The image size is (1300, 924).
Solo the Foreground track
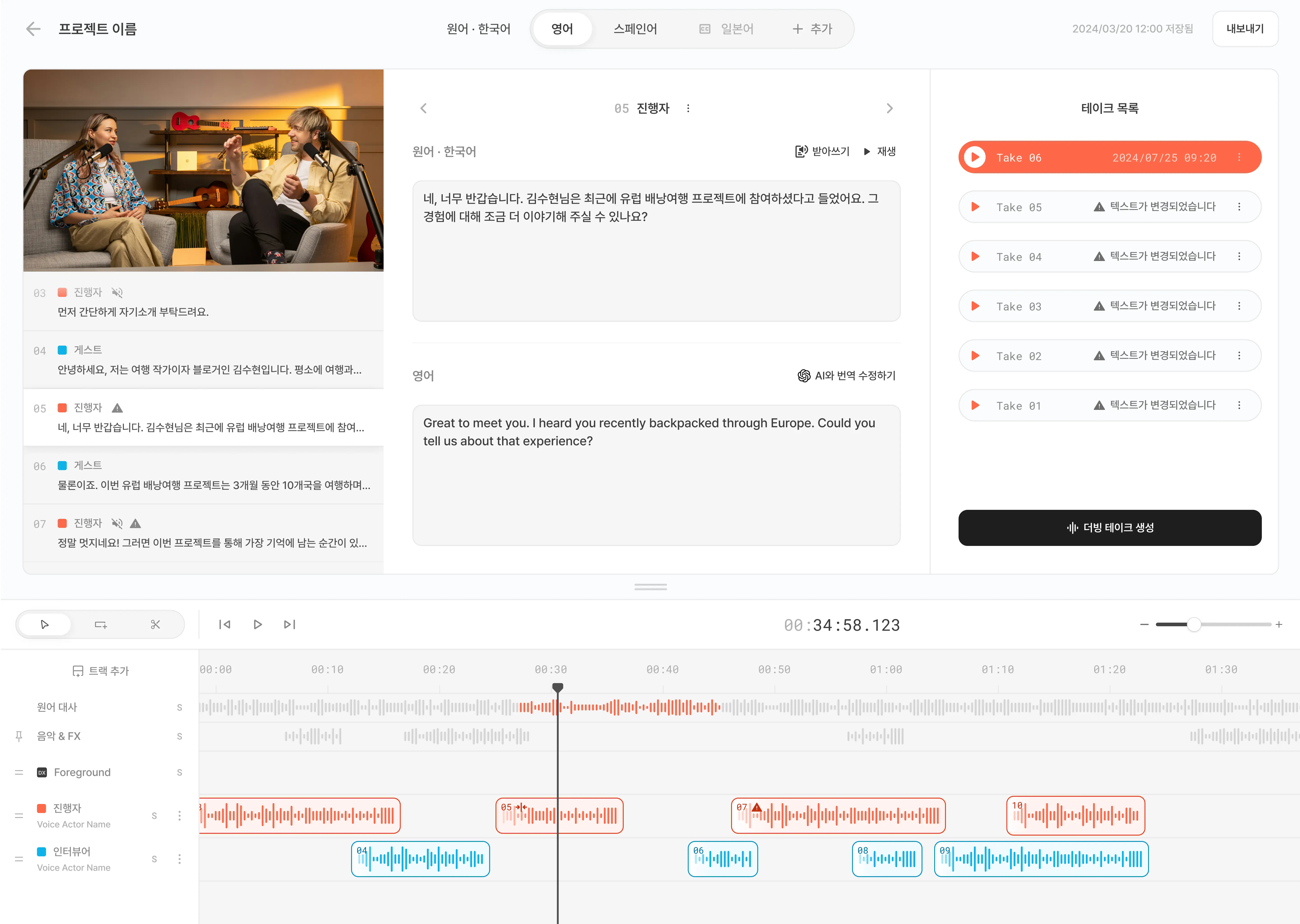pyautogui.click(x=179, y=772)
